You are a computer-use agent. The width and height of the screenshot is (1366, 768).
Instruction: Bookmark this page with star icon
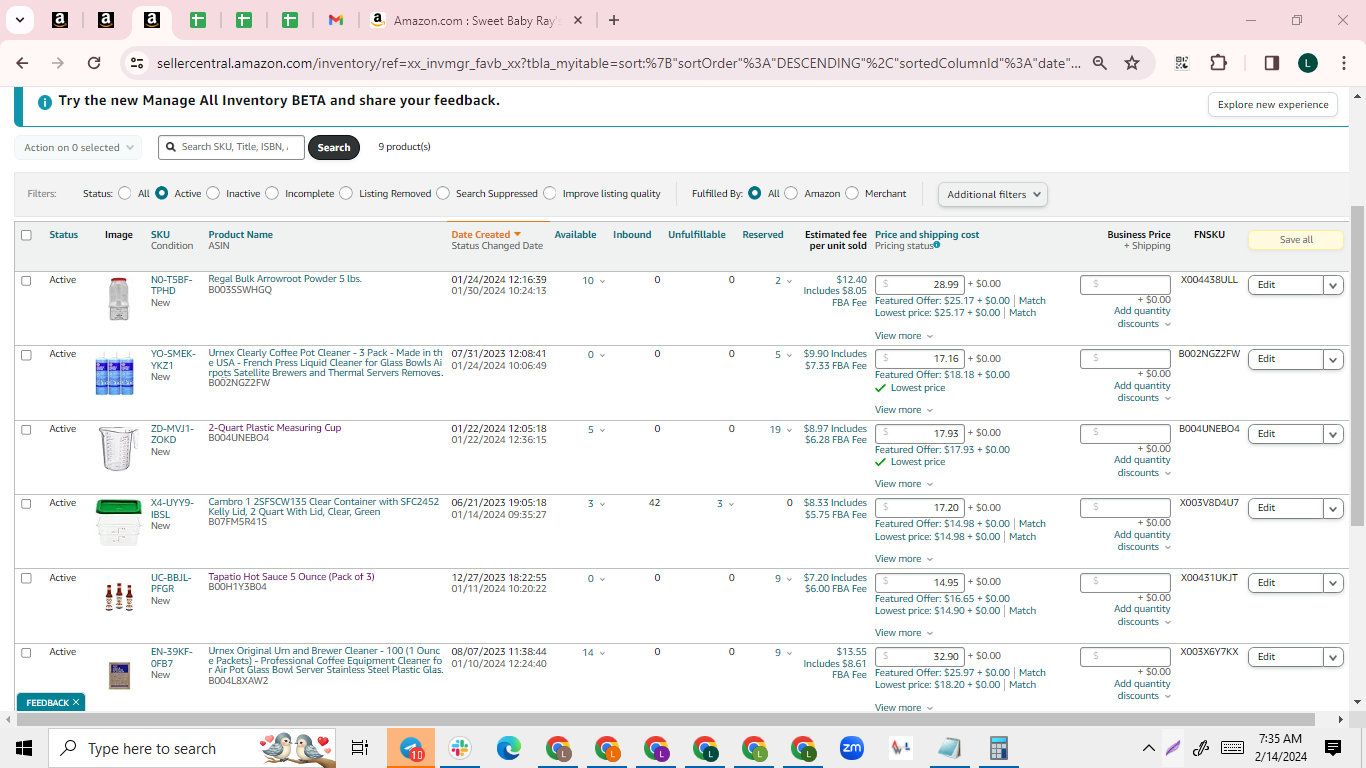tap(1132, 63)
